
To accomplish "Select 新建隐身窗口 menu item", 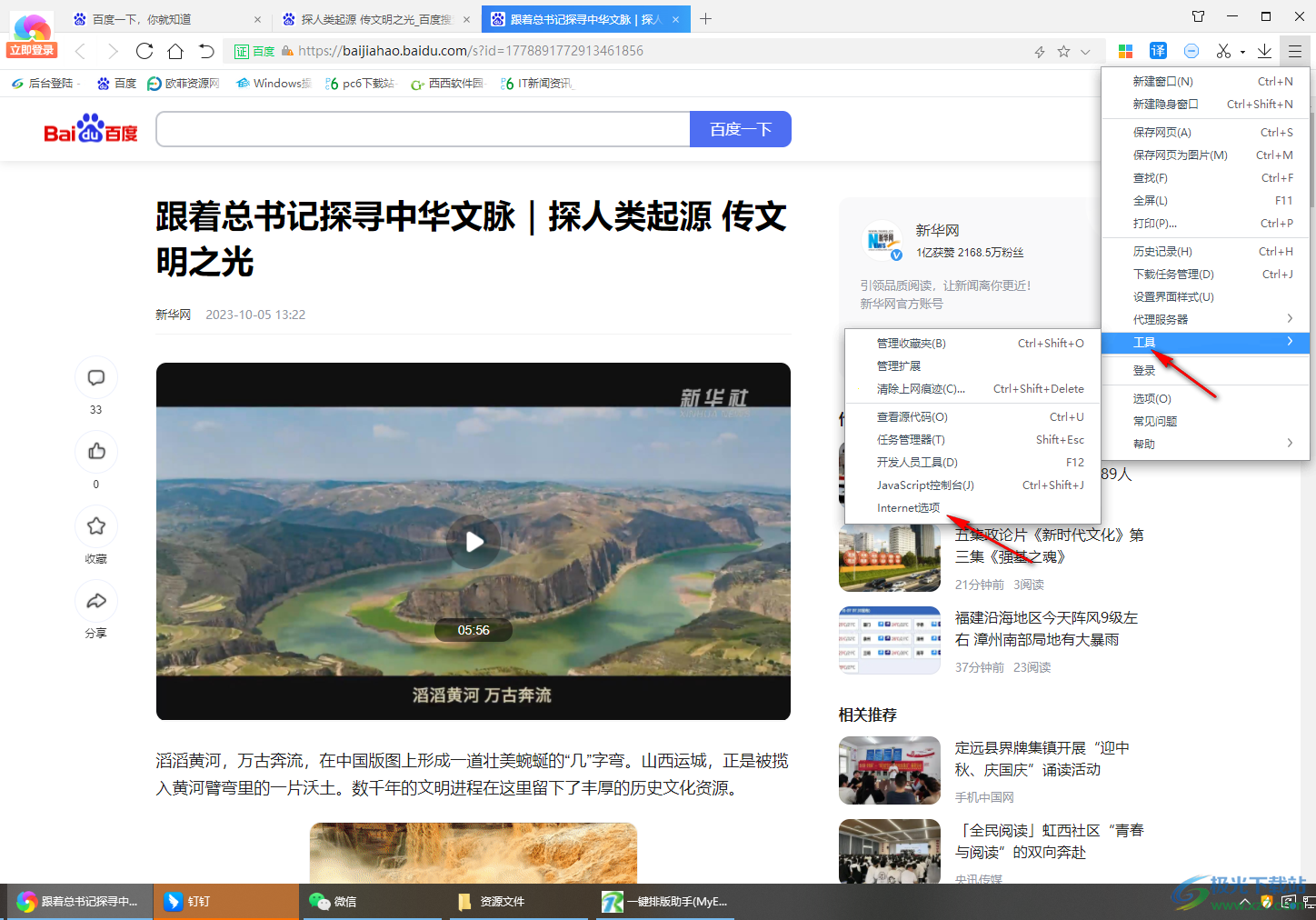I will 1205,104.
